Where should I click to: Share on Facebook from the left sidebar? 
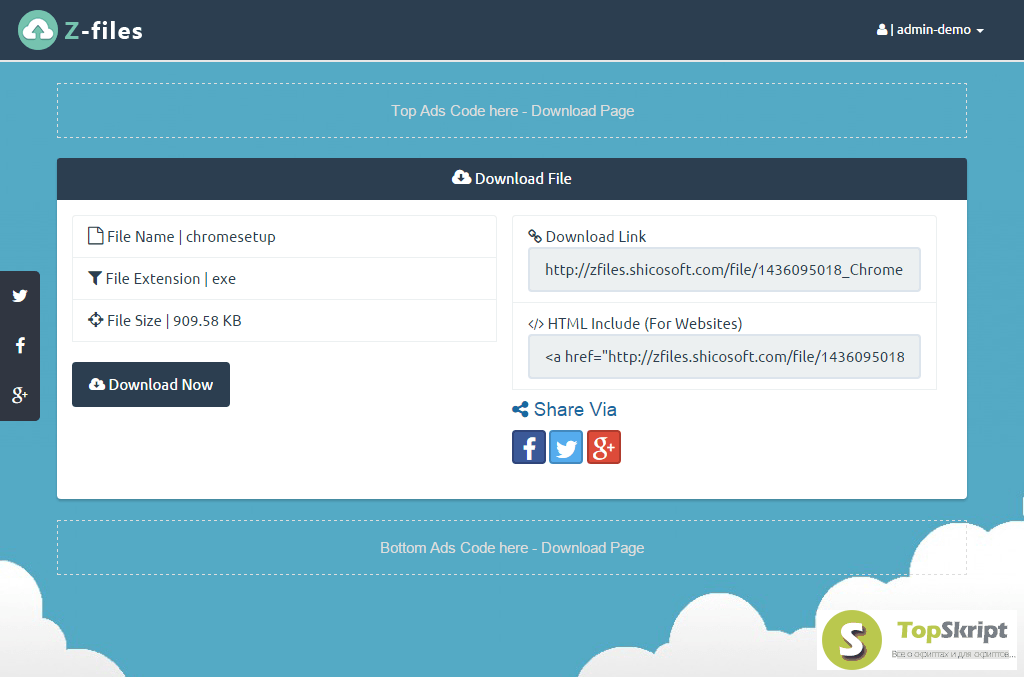20,345
